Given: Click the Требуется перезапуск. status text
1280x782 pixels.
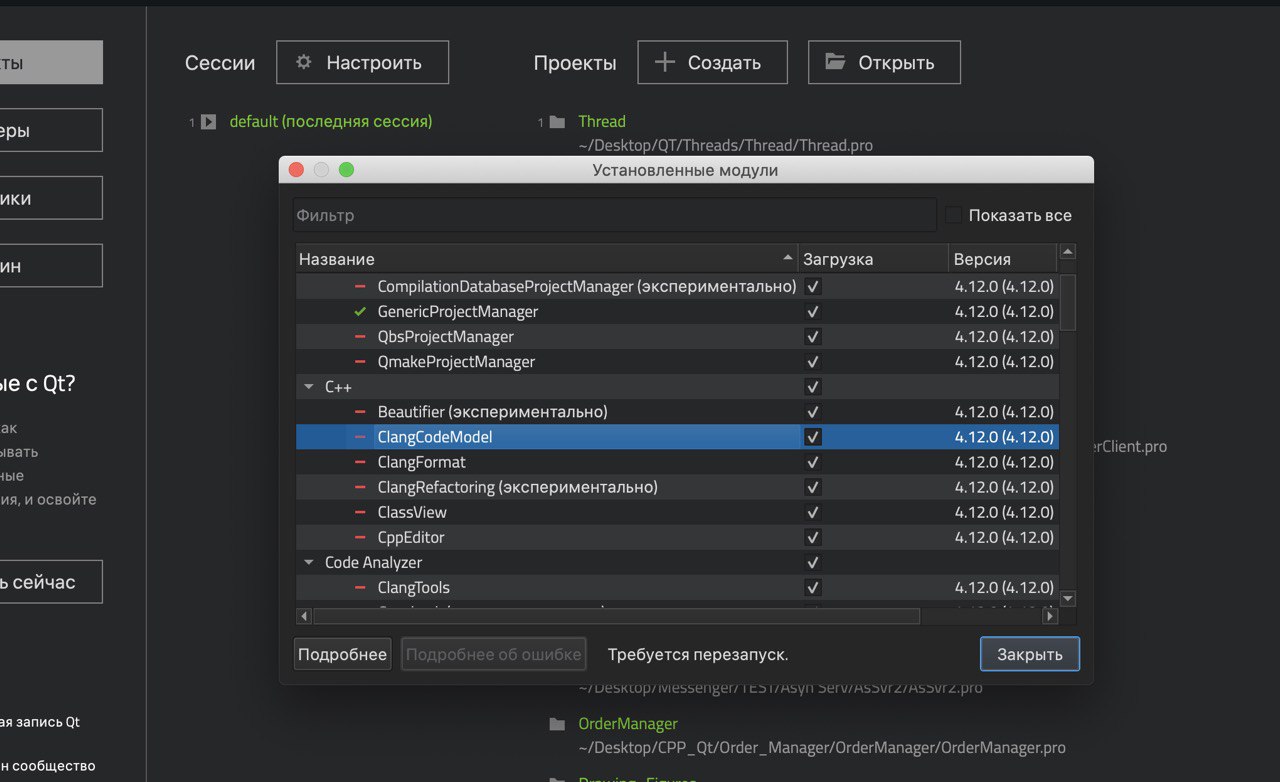Looking at the screenshot, I should pos(698,654).
